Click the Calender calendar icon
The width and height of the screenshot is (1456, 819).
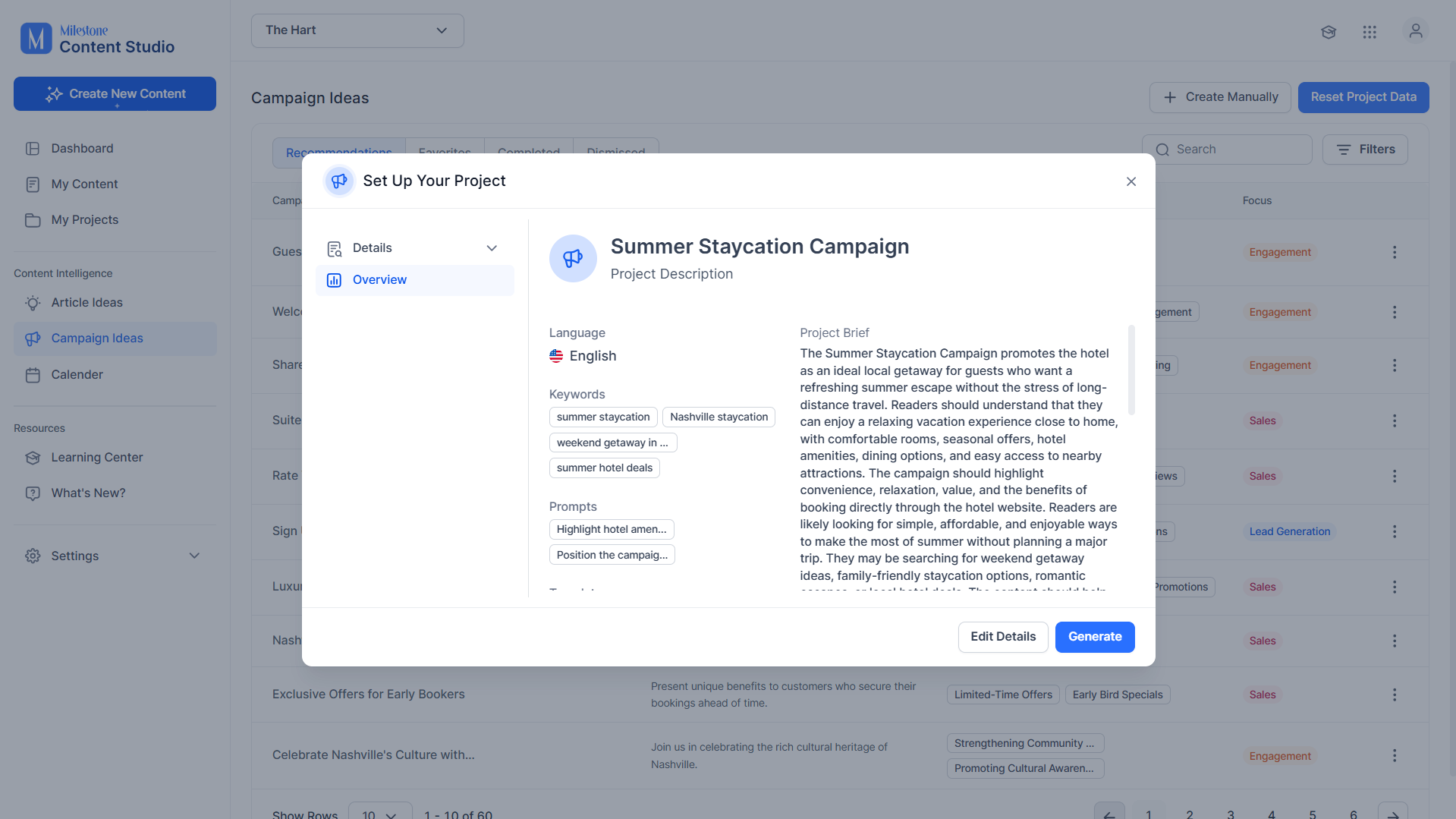click(x=33, y=375)
